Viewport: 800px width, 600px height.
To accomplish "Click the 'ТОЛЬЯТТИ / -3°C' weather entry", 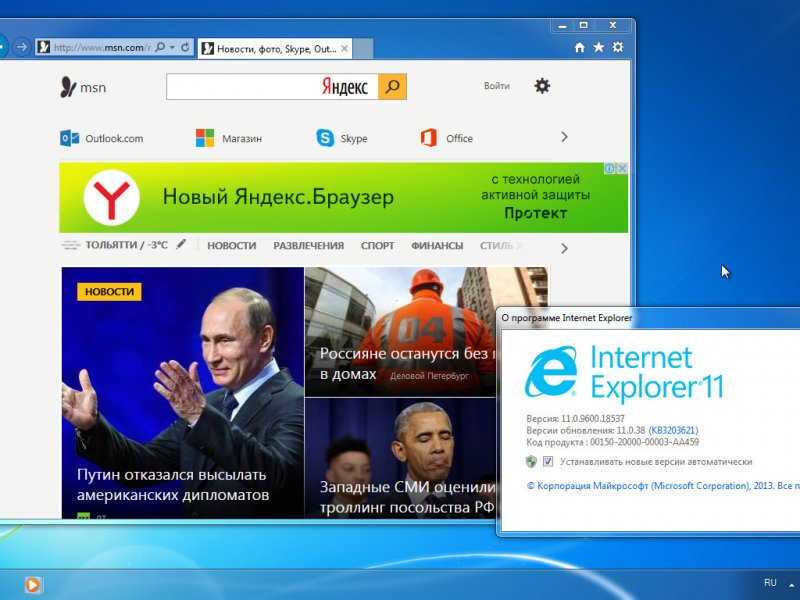I will click(126, 245).
